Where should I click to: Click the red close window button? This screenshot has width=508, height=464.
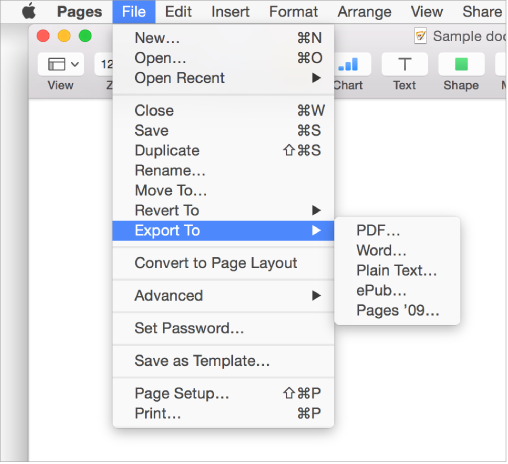43,36
